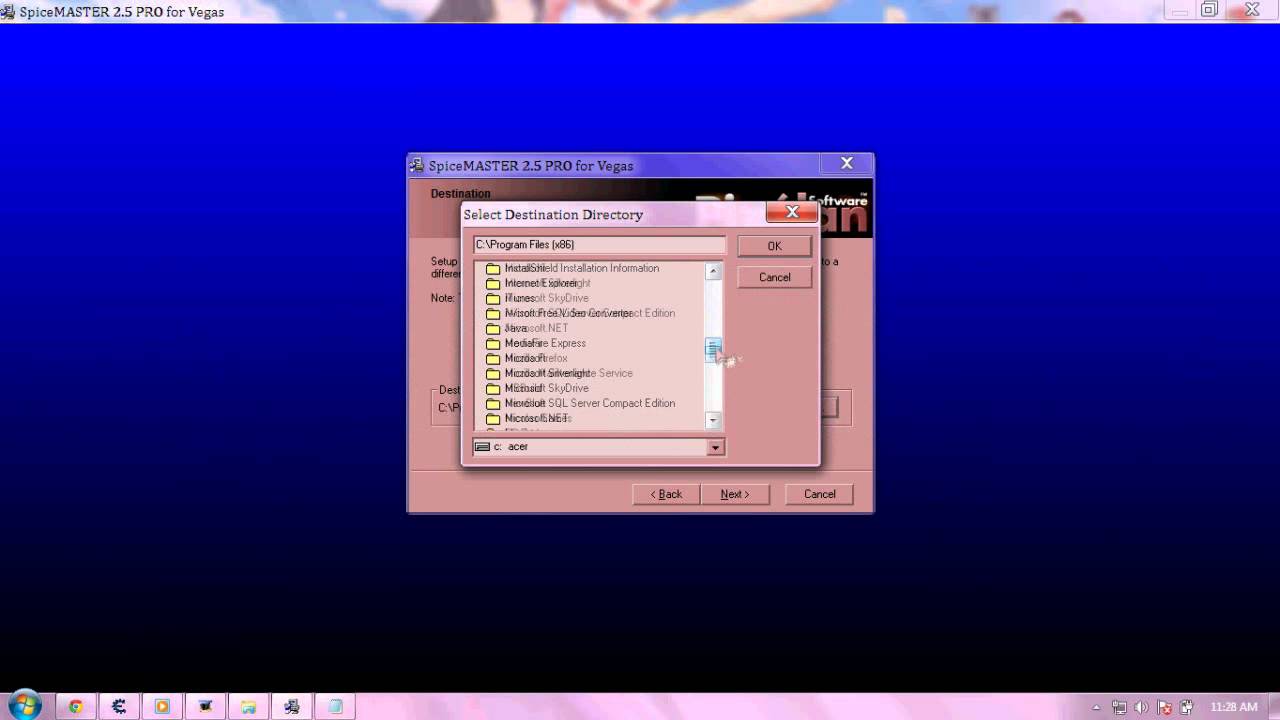Viewport: 1280px width, 720px height.
Task: Click OK in Select Destination Directory dialog
Action: pos(774,246)
